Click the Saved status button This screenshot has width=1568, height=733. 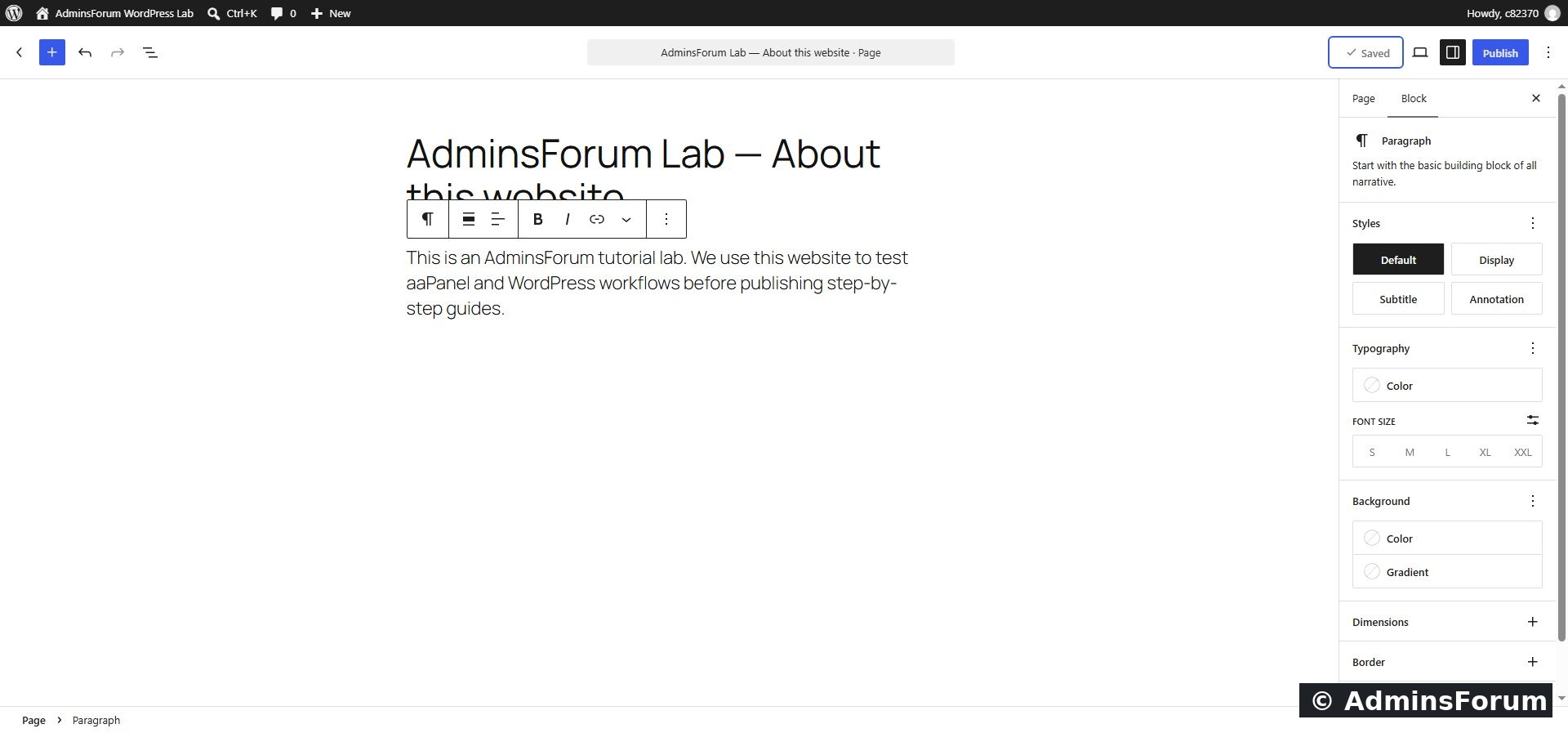[1365, 52]
